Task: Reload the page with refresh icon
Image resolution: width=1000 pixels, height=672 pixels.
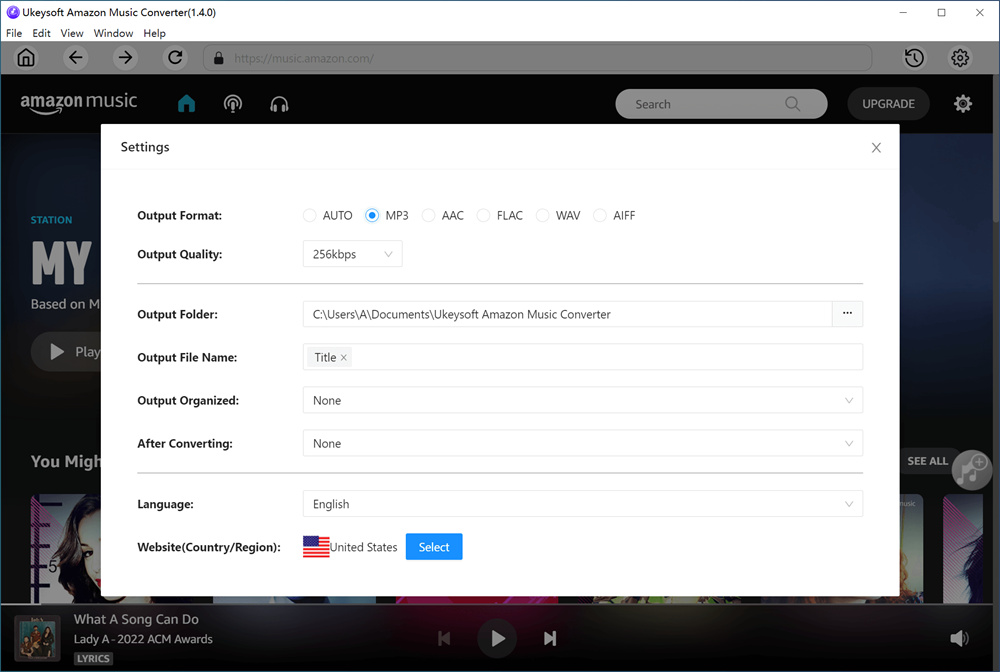Action: [x=175, y=58]
